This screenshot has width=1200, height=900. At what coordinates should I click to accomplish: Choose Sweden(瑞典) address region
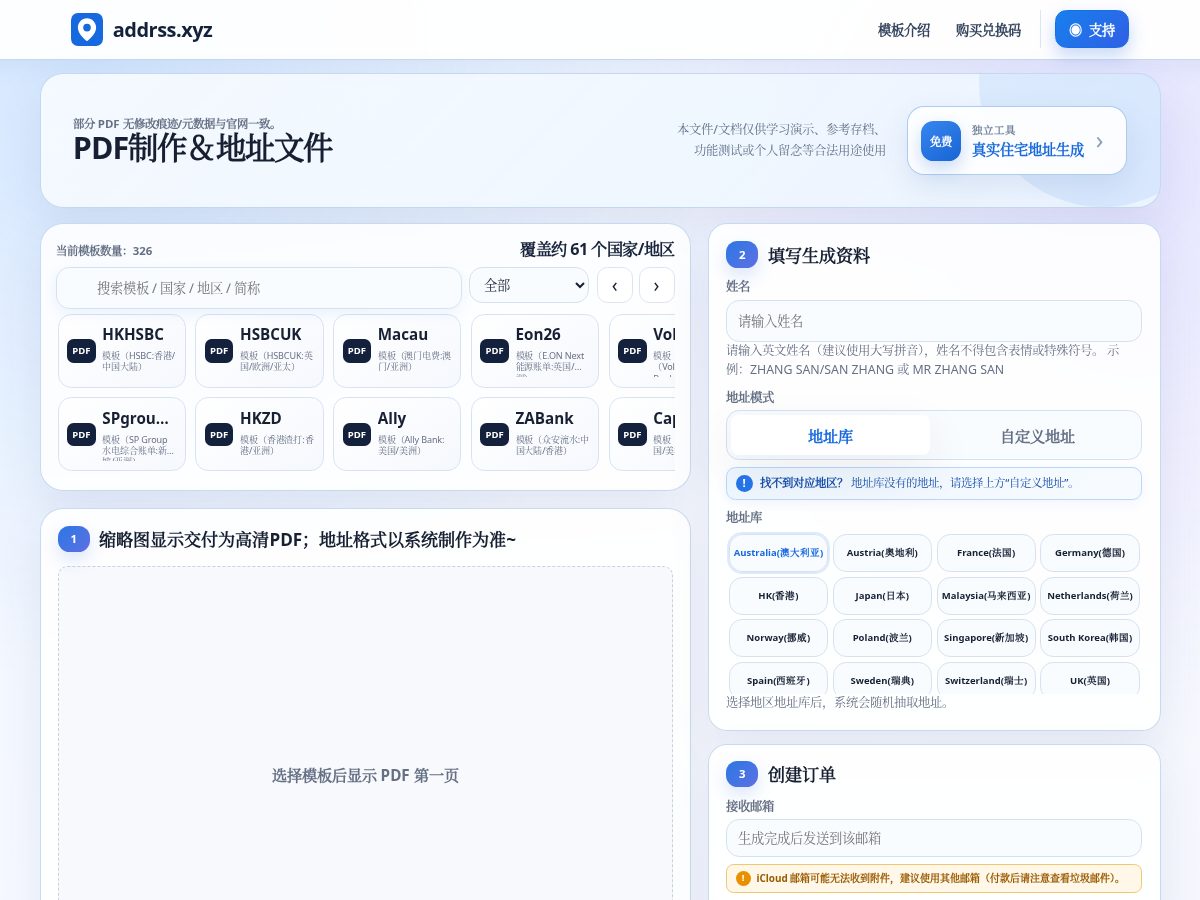[x=882, y=679]
